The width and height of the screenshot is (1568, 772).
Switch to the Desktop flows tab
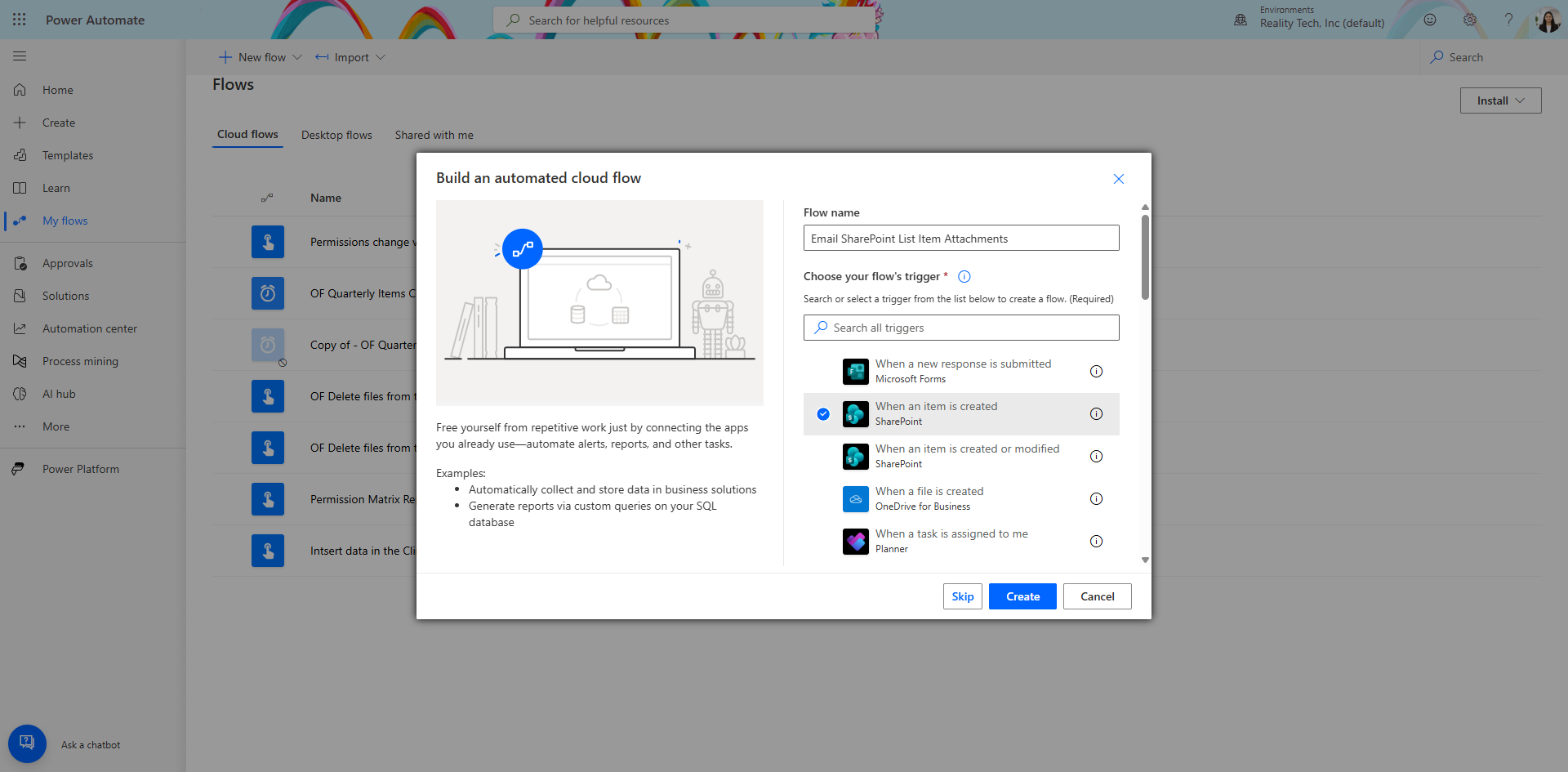(x=336, y=136)
